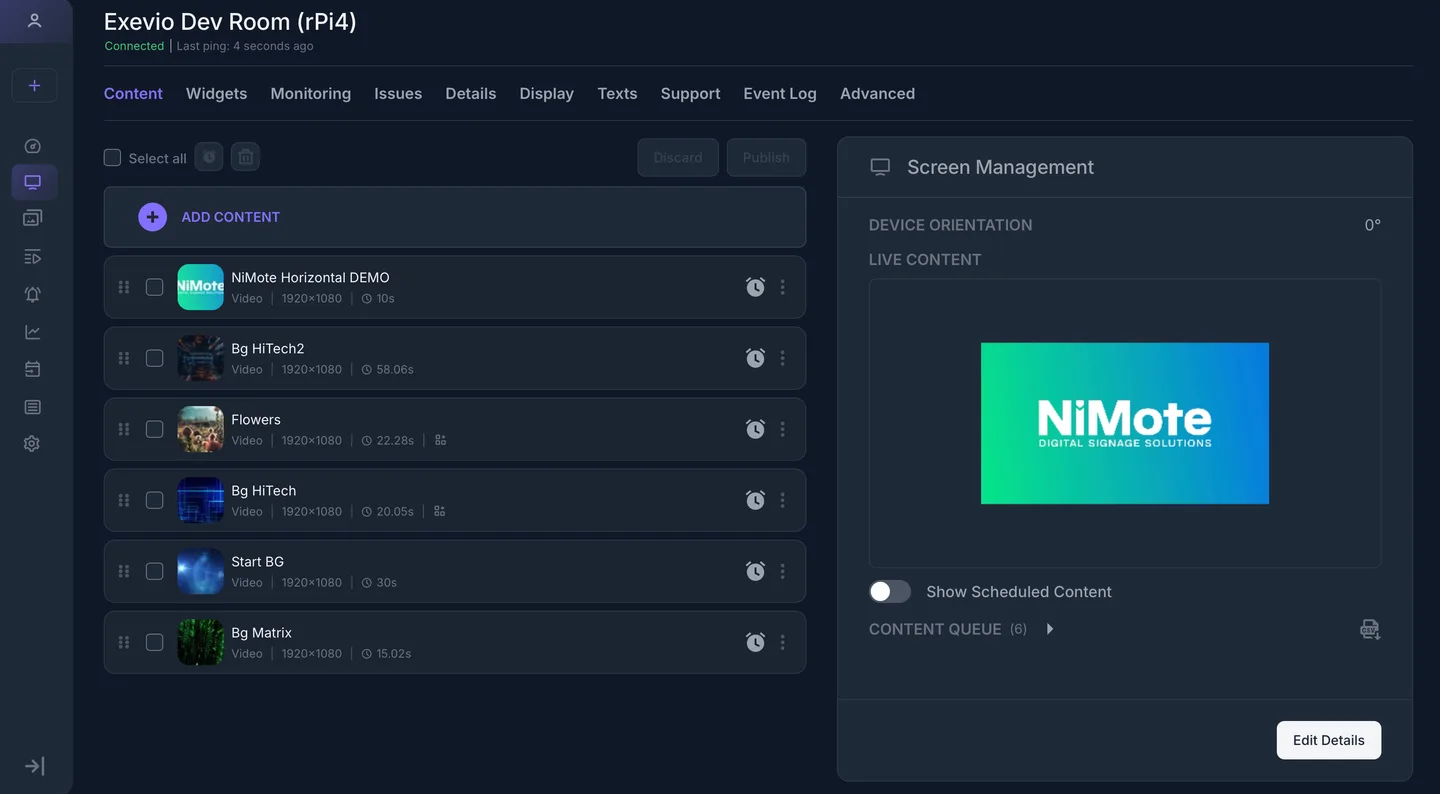The image size is (1440, 794).
Task: Click the drag handle of Flowers row
Action: 124,429
